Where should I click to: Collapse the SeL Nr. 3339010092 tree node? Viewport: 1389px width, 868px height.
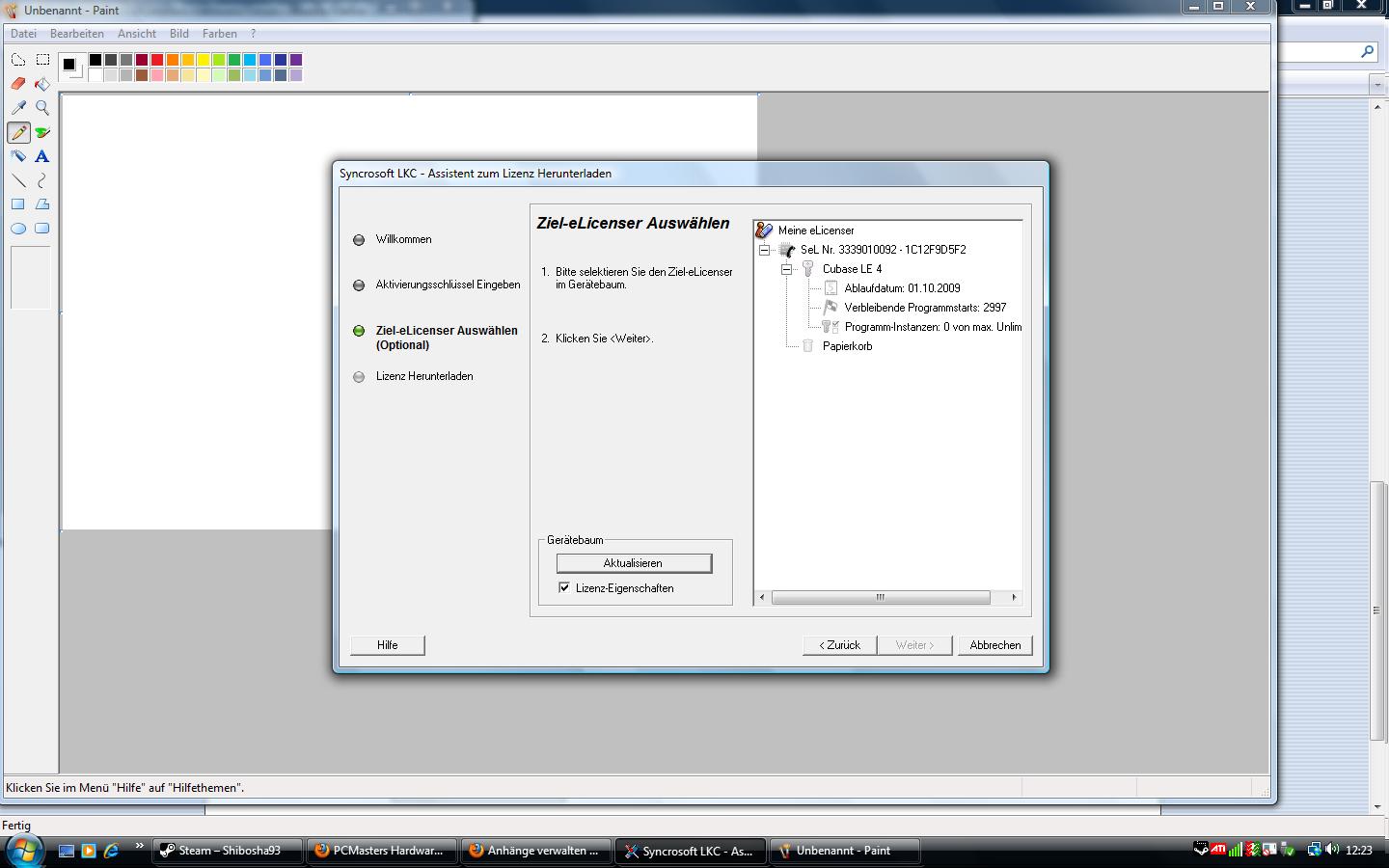765,250
